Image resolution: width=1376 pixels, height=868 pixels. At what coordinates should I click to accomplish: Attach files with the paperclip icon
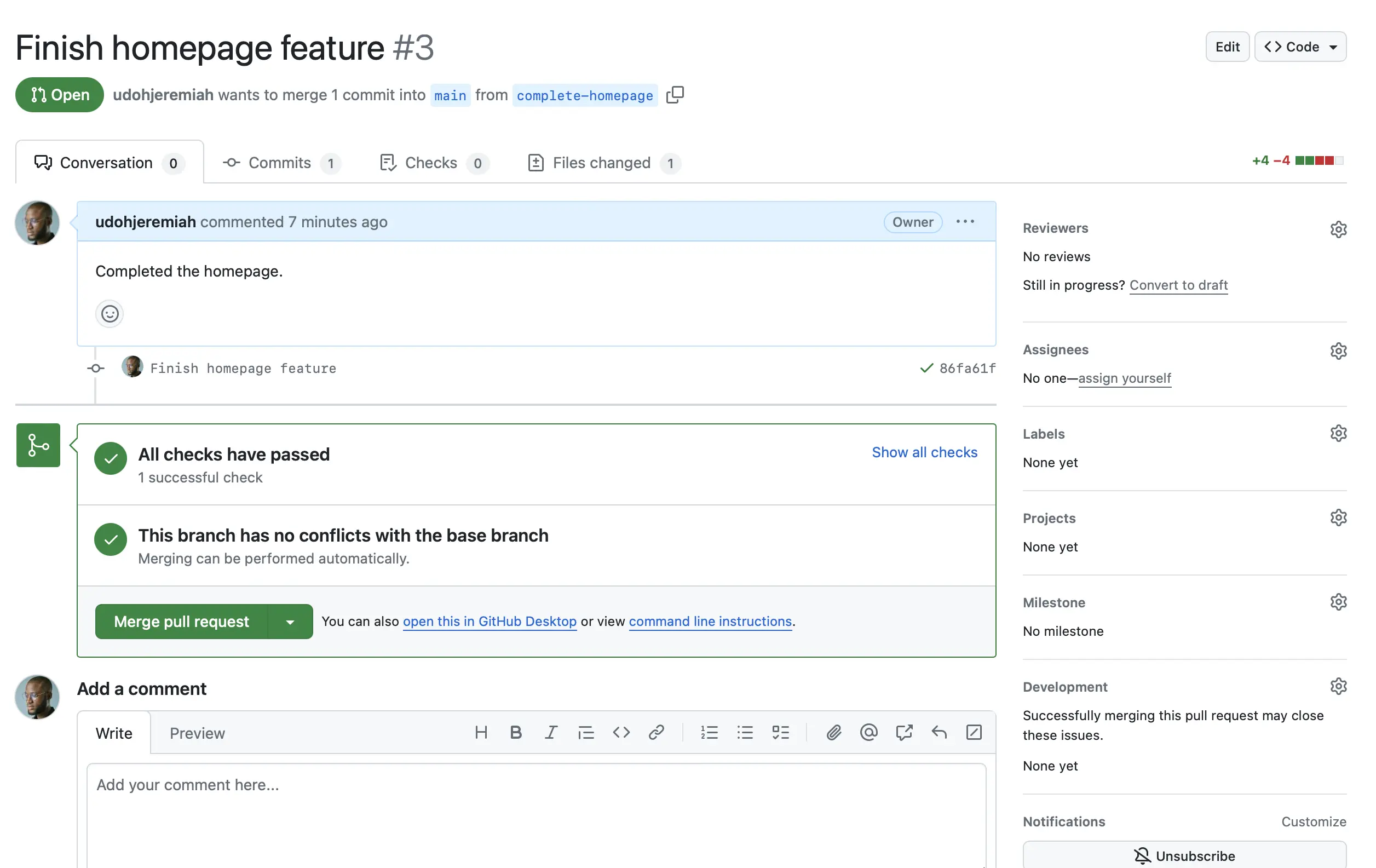point(833,733)
